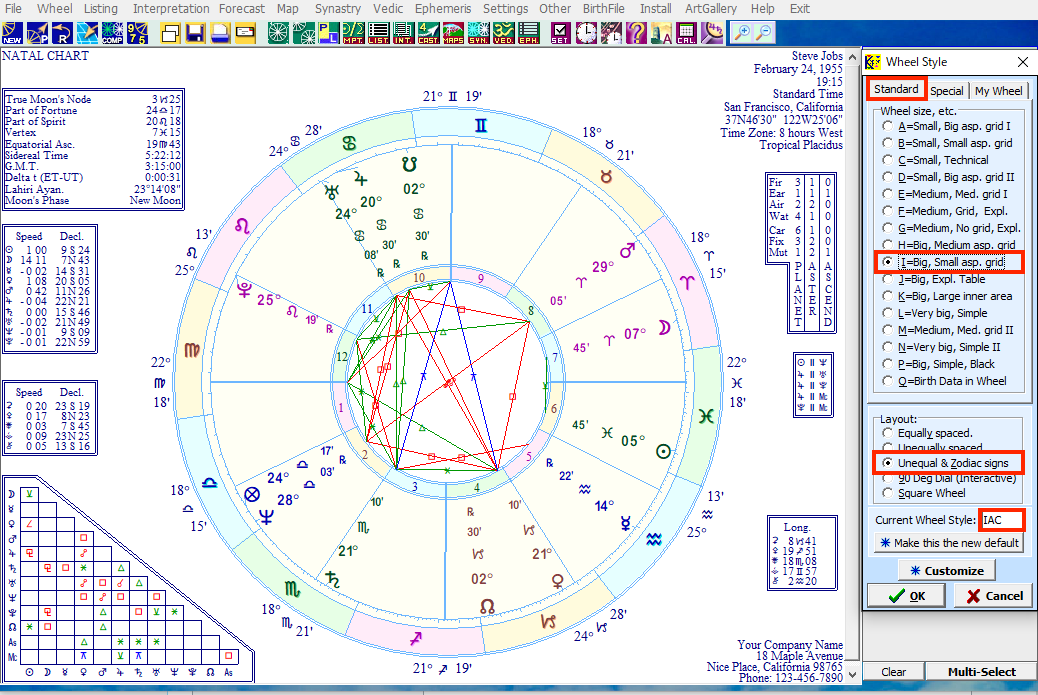Click the clock icon in toolbar
This screenshot has width=1038, height=695.
pos(586,33)
